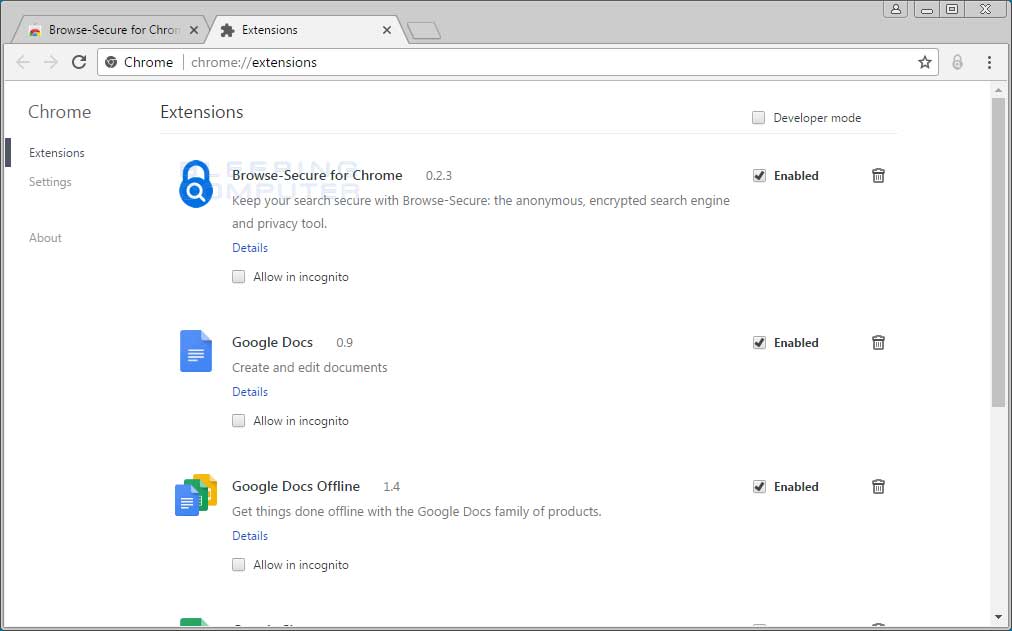Allow Google Docs in incognito
Screen dimensions: 1012x631
click(239, 421)
